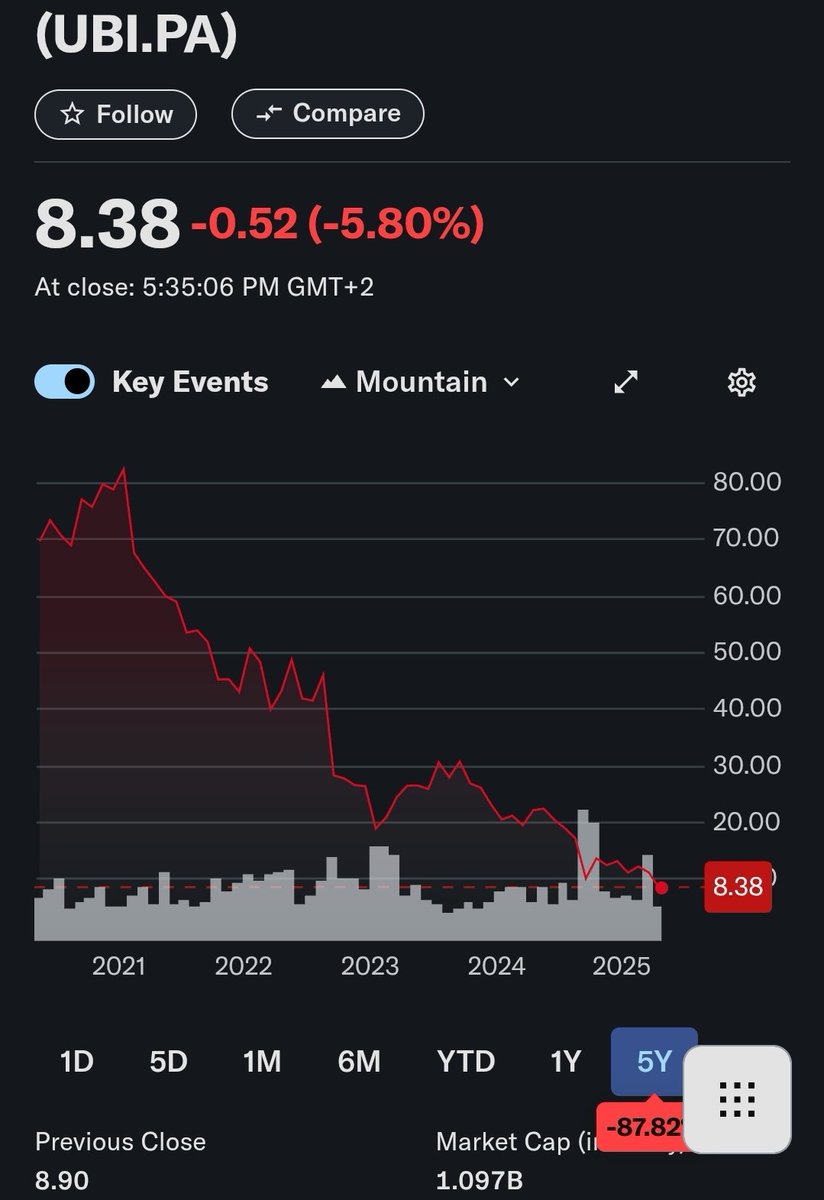This screenshot has height=1200, width=824.
Task: Click the 8.38 current price tag on chart
Action: [738, 886]
